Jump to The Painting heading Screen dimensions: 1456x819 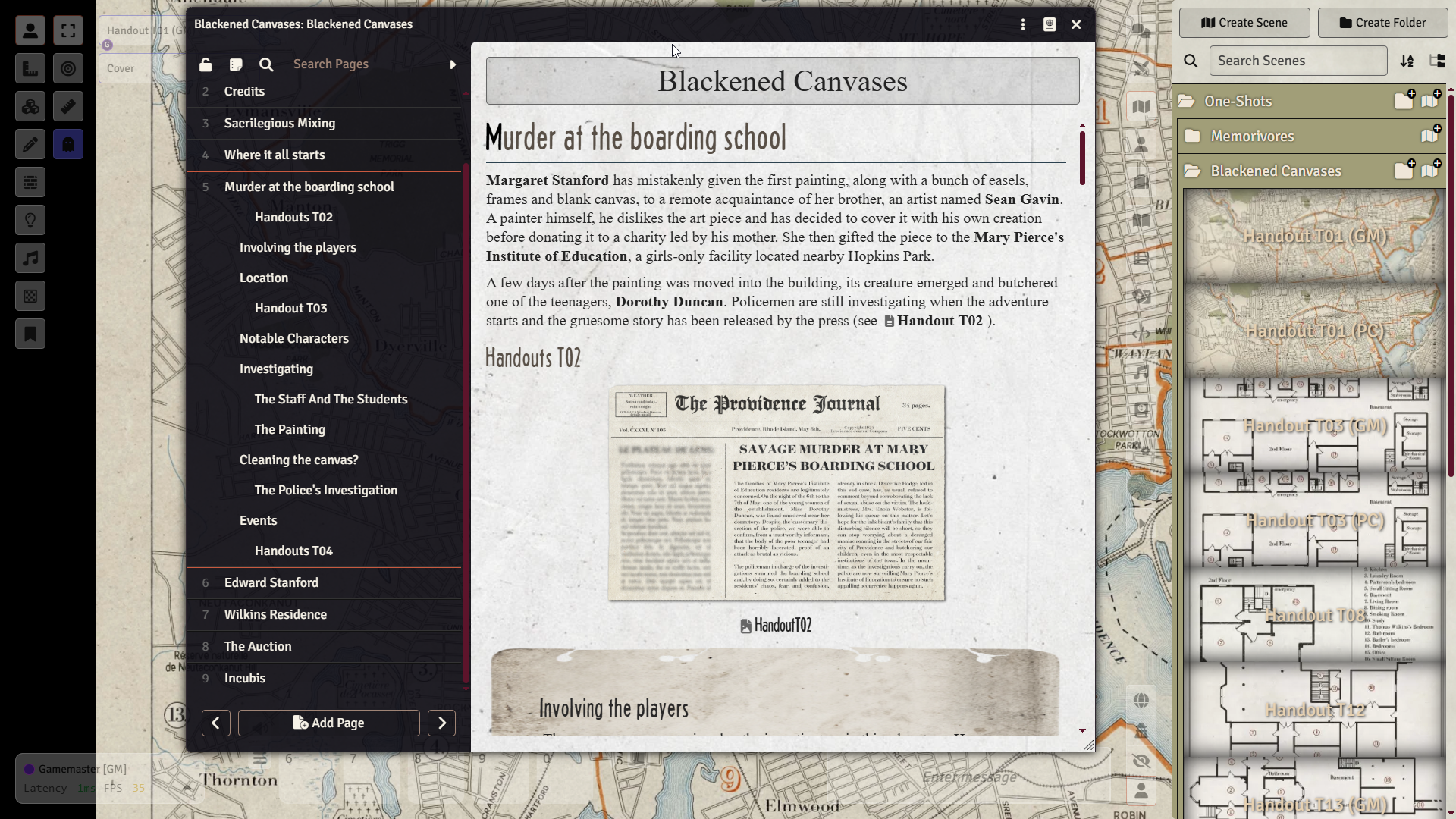point(290,429)
